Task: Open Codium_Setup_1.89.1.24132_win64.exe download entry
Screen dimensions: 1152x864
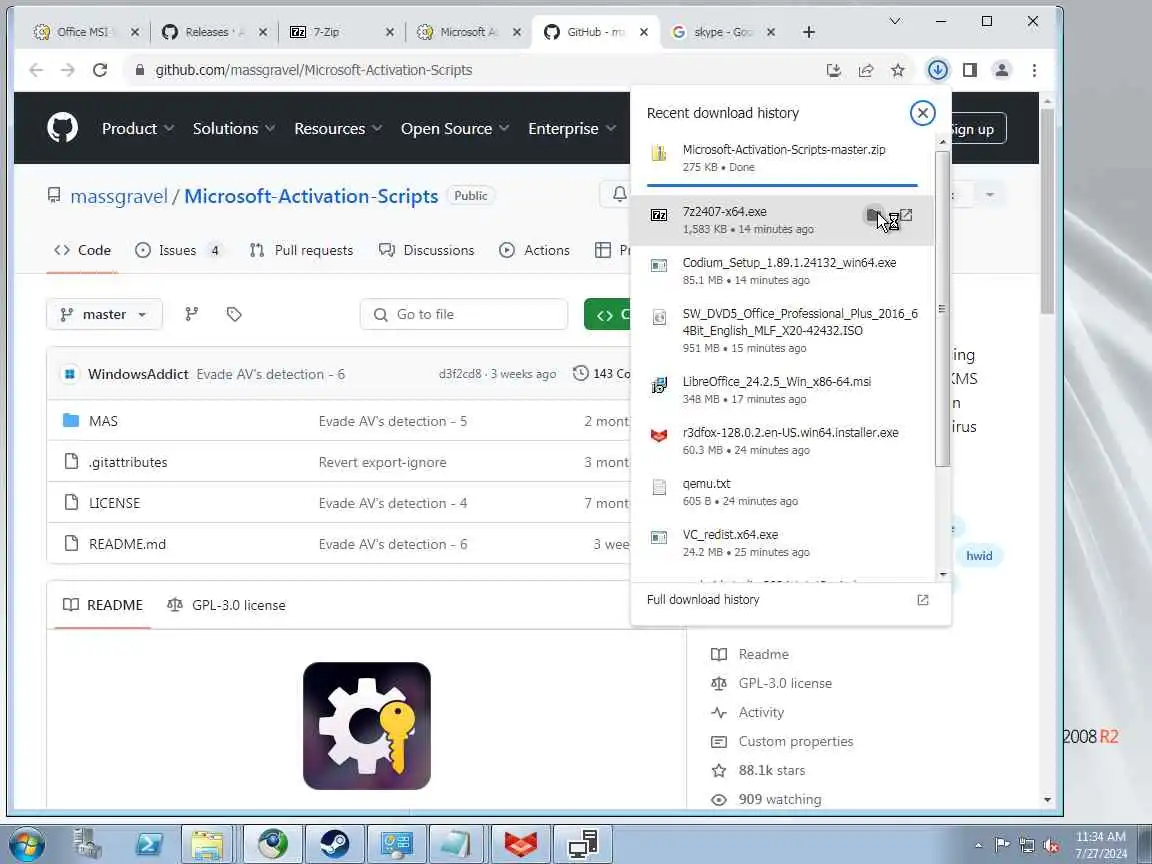Action: pyautogui.click(x=782, y=271)
